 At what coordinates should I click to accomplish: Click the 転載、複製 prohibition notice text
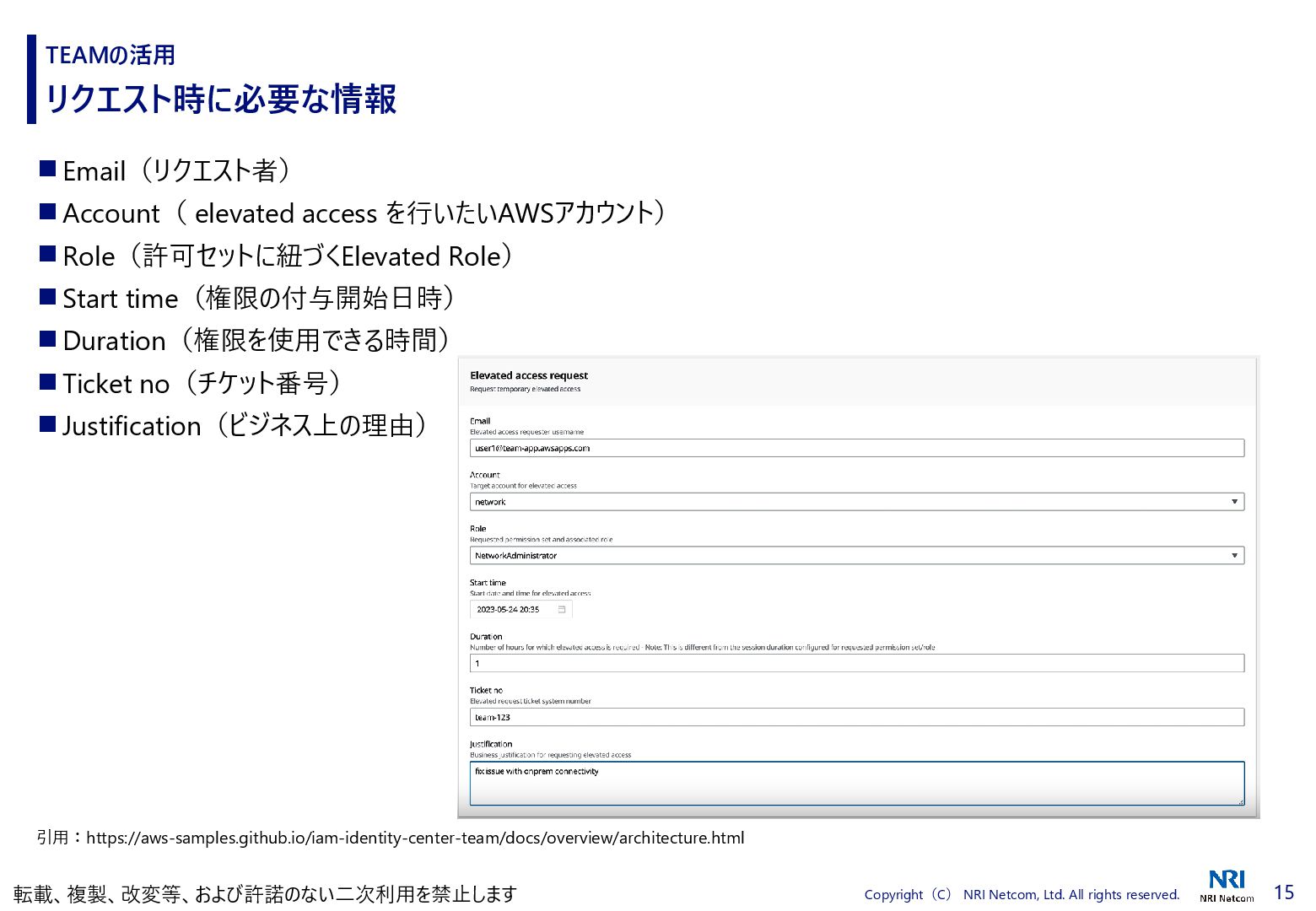265,894
